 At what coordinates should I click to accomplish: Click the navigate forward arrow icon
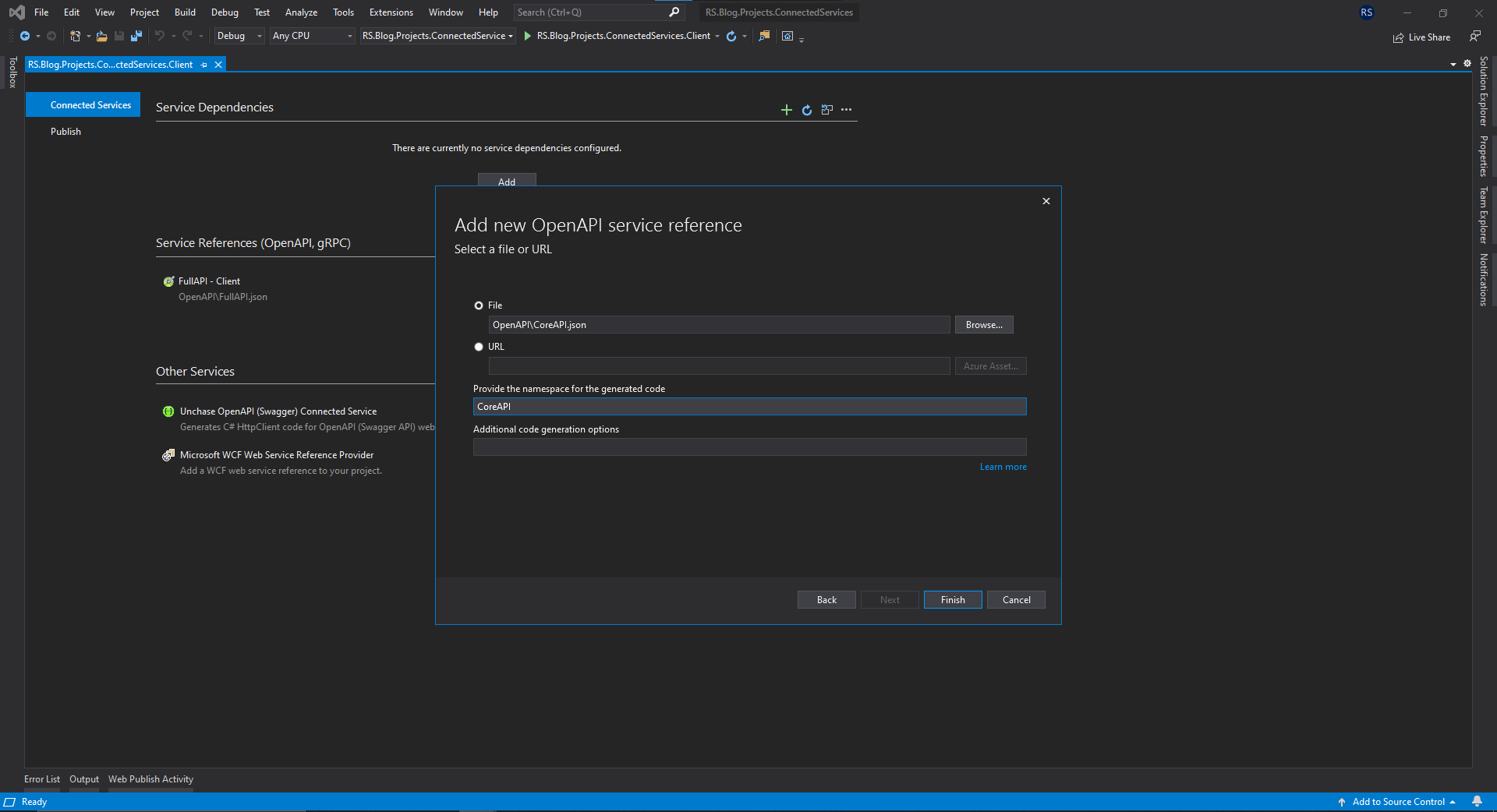coord(51,36)
